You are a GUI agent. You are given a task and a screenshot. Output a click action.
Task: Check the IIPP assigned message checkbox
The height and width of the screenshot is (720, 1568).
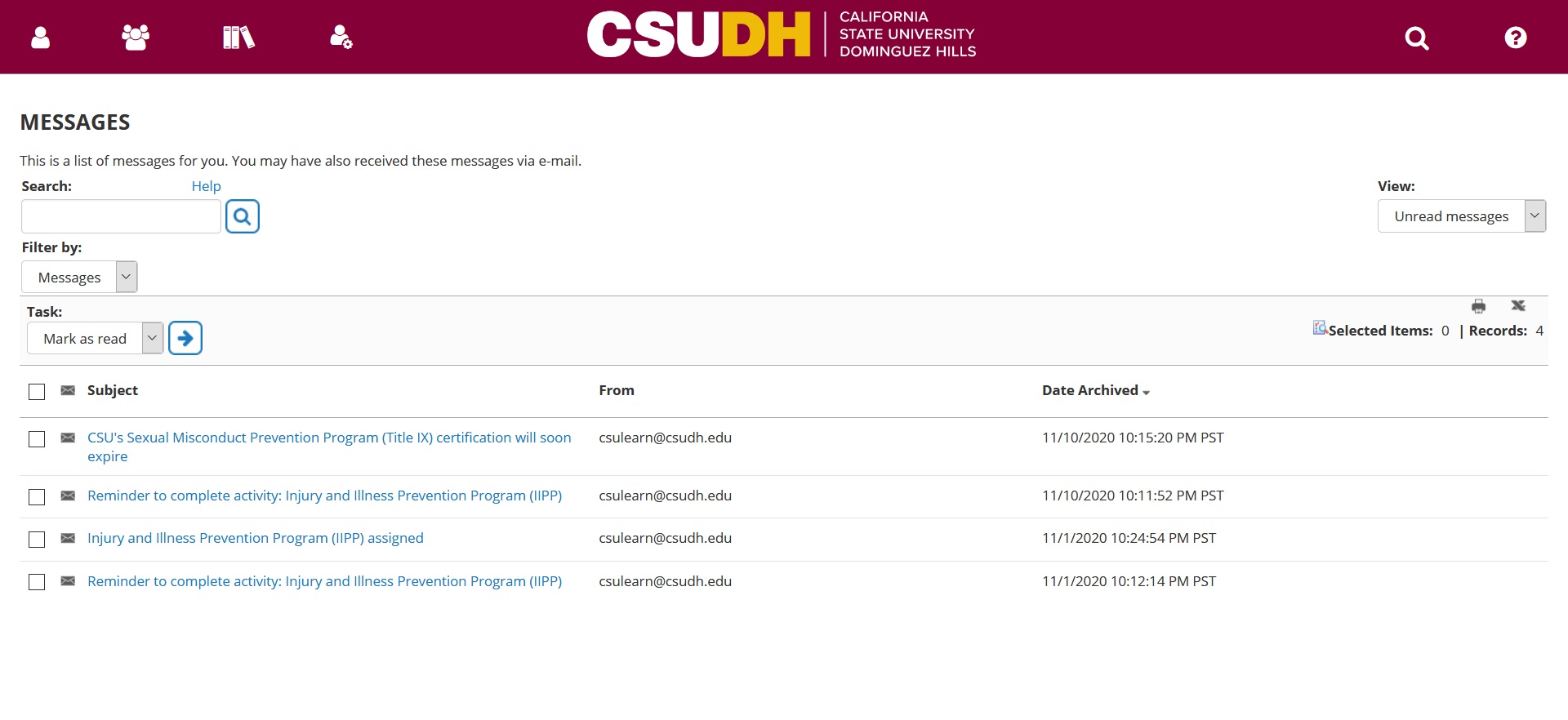[37, 540]
